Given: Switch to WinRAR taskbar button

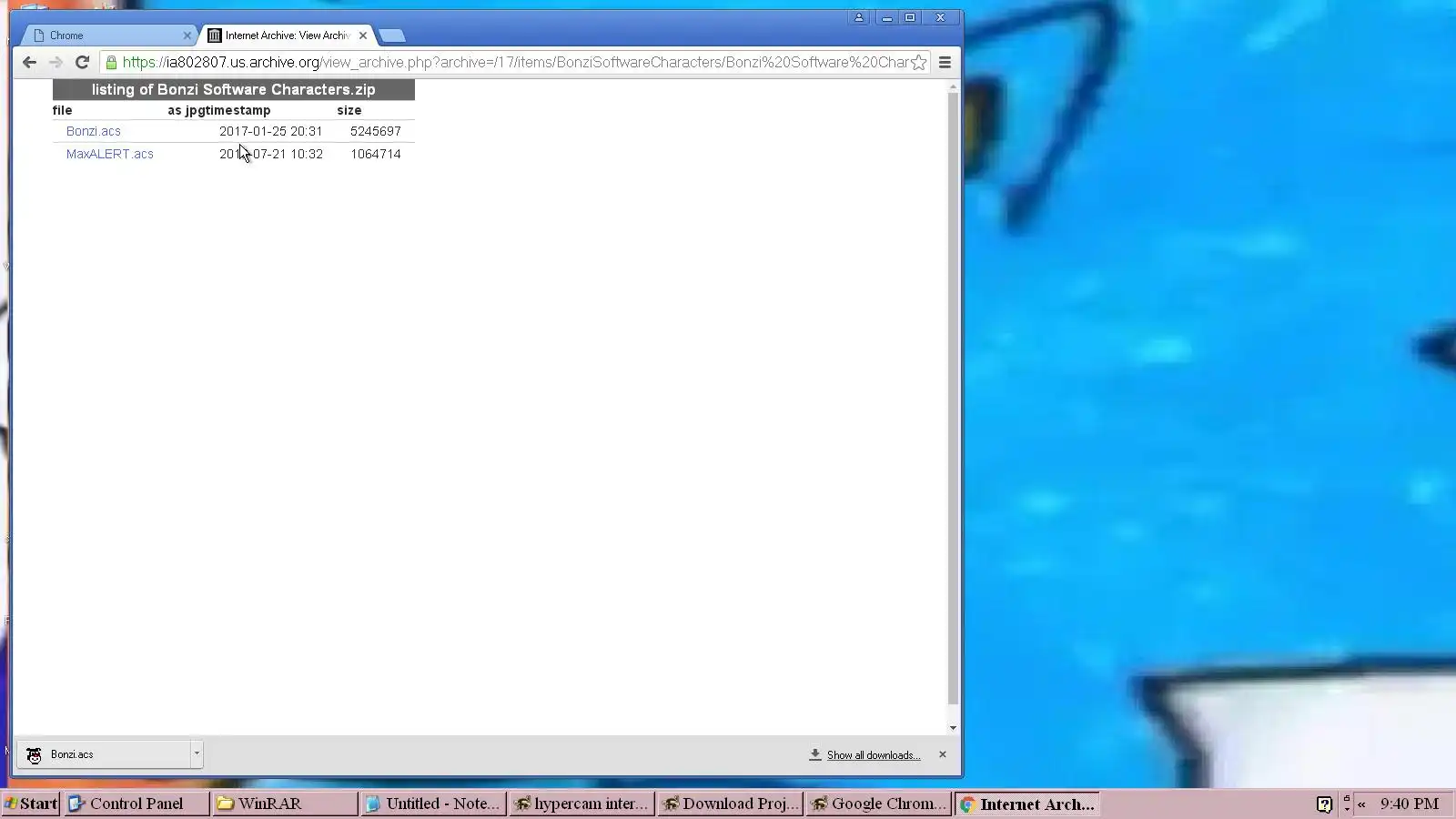Looking at the screenshot, I should [x=285, y=804].
